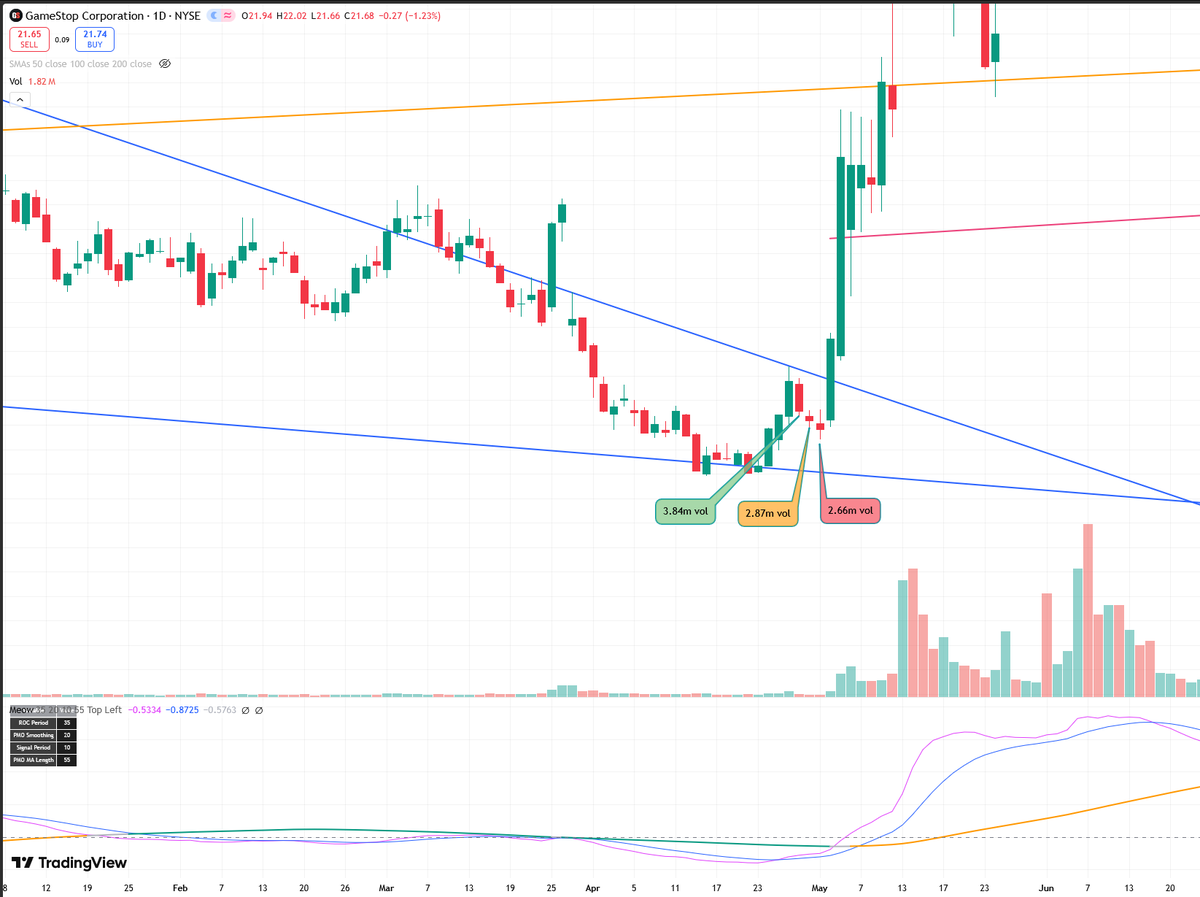Select the pink horizontal trendline

(1015, 226)
